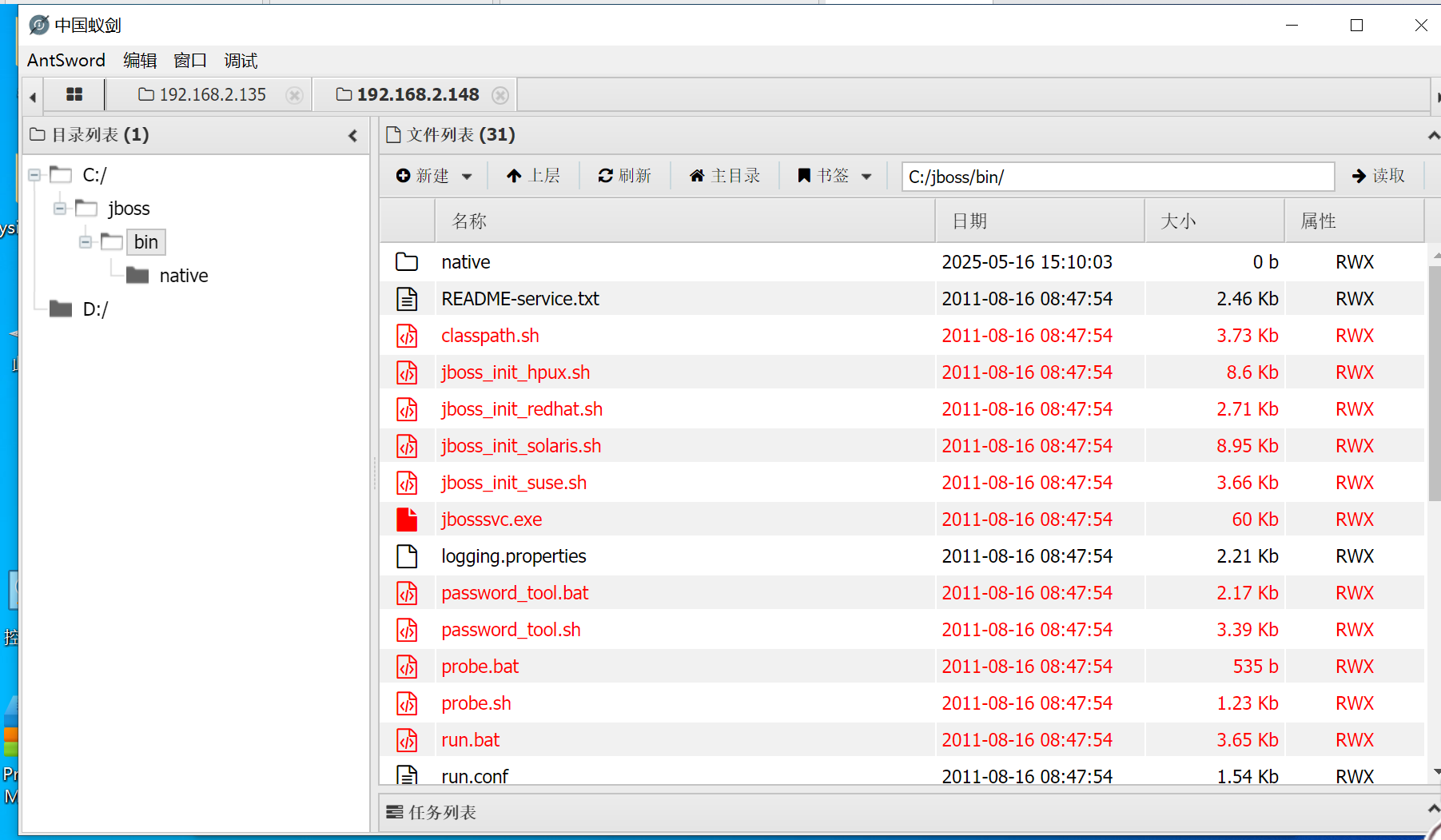This screenshot has height=840, width=1441.
Task: Collapse the 文件列表 panel chevron
Action: [1433, 136]
